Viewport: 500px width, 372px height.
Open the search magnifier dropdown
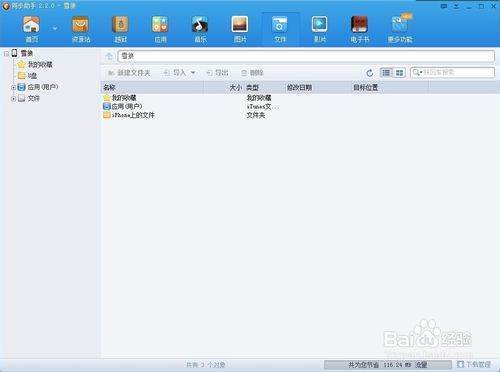click(x=417, y=72)
